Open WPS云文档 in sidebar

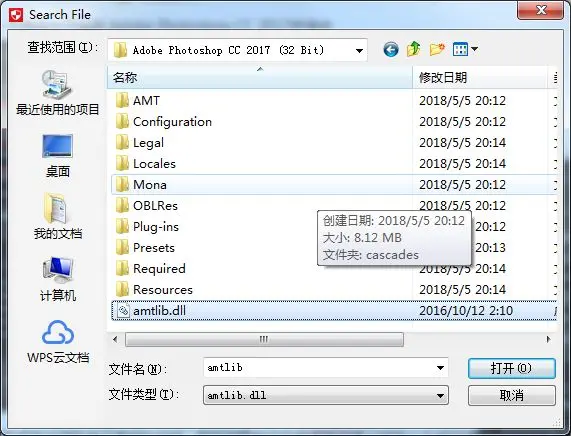58,342
